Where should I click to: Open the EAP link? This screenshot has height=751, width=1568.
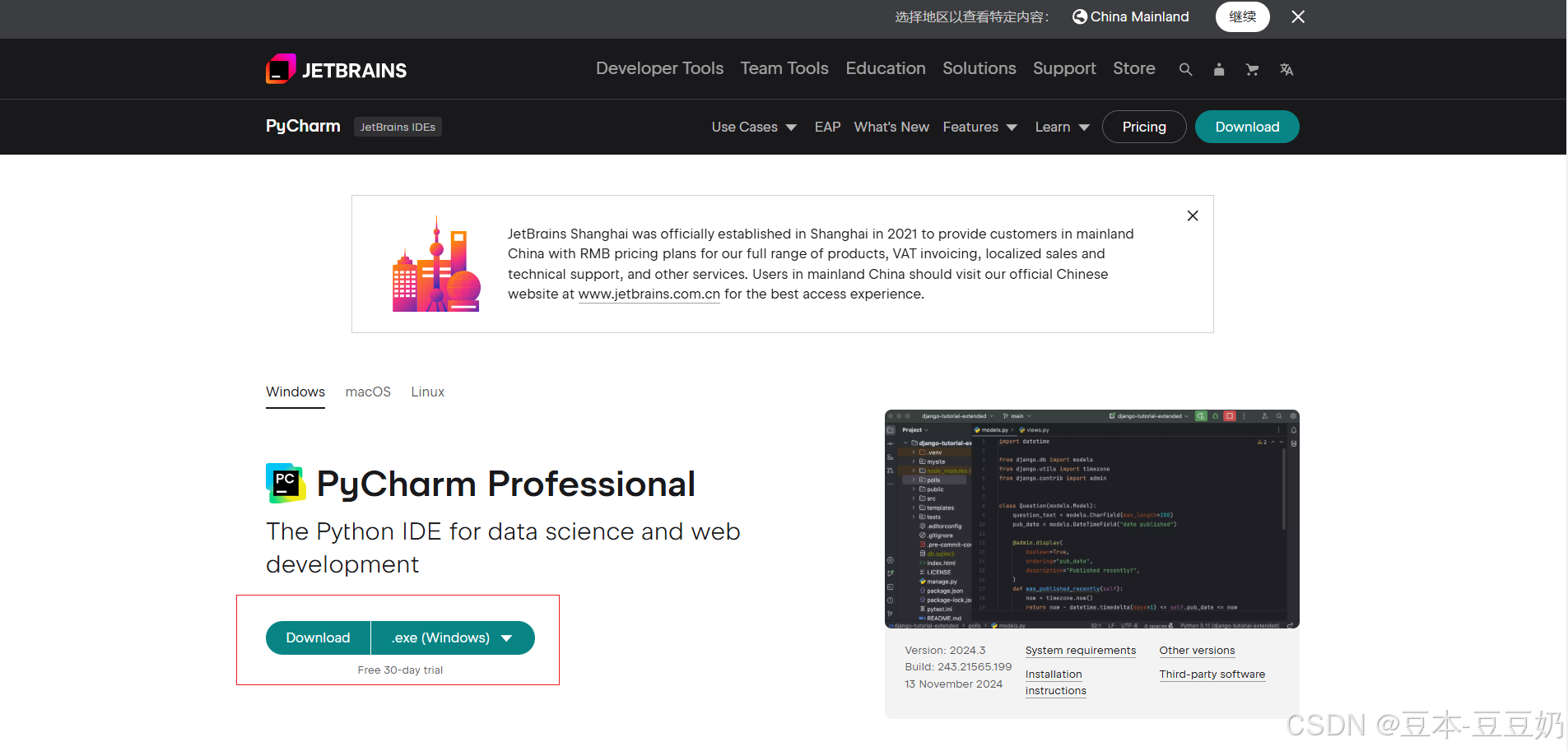pos(827,127)
